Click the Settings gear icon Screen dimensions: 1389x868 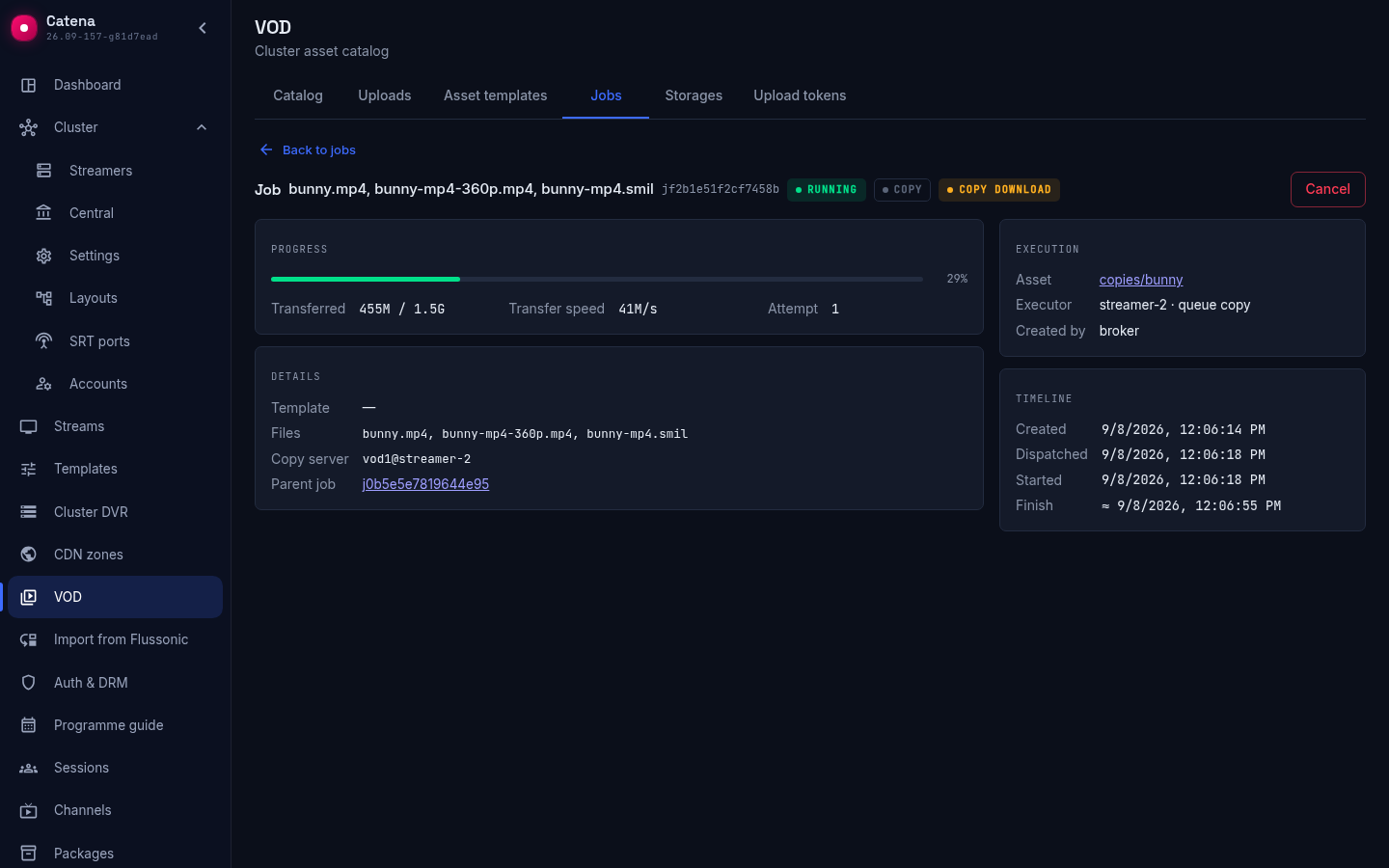click(44, 256)
